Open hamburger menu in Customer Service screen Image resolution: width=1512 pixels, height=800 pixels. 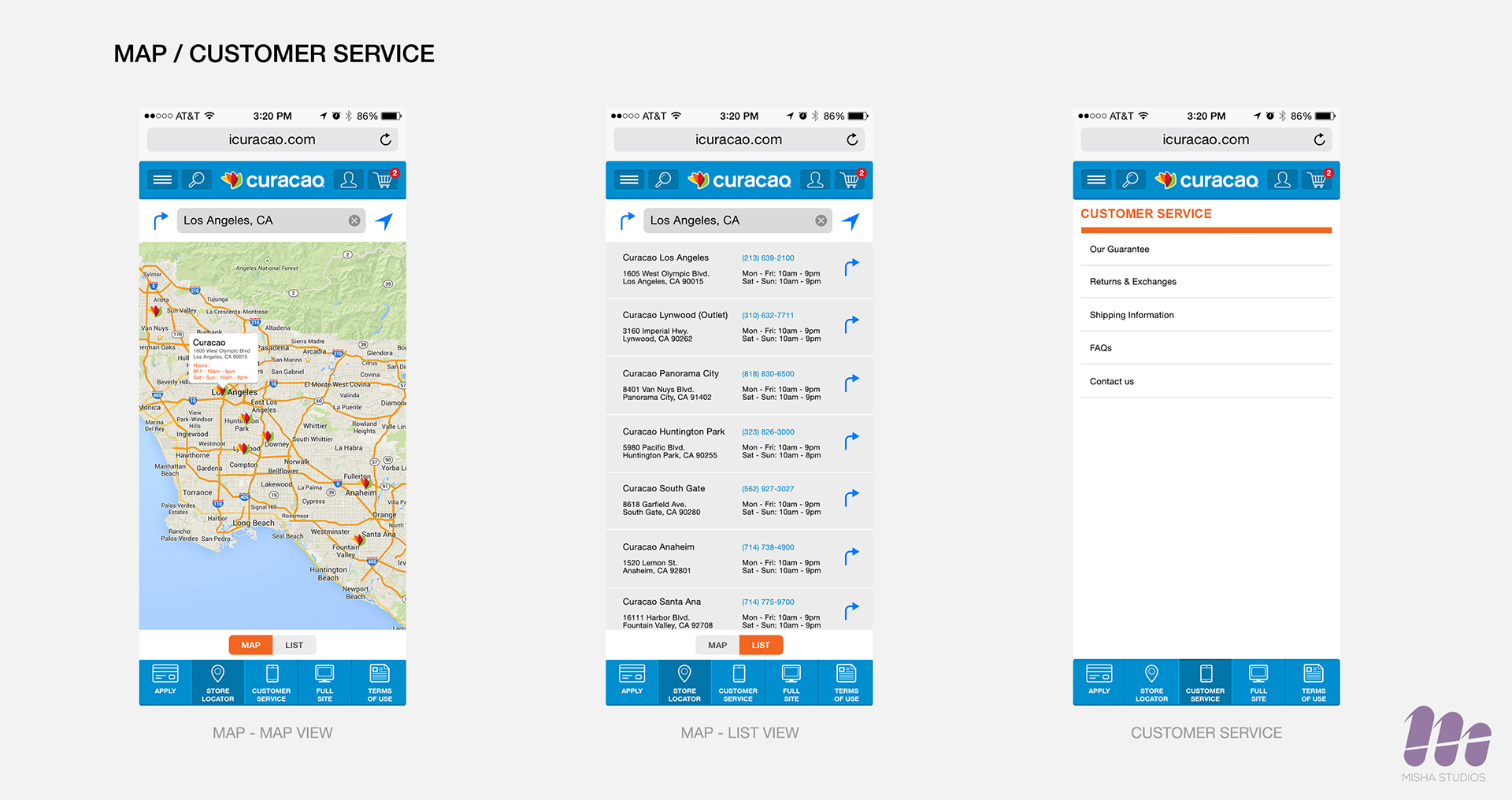[x=1096, y=180]
